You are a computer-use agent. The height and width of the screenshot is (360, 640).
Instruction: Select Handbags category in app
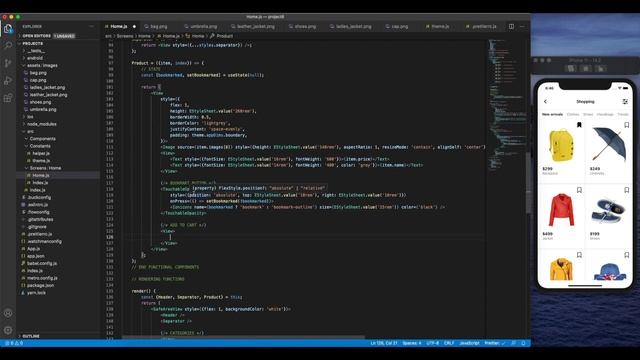tap(605, 114)
